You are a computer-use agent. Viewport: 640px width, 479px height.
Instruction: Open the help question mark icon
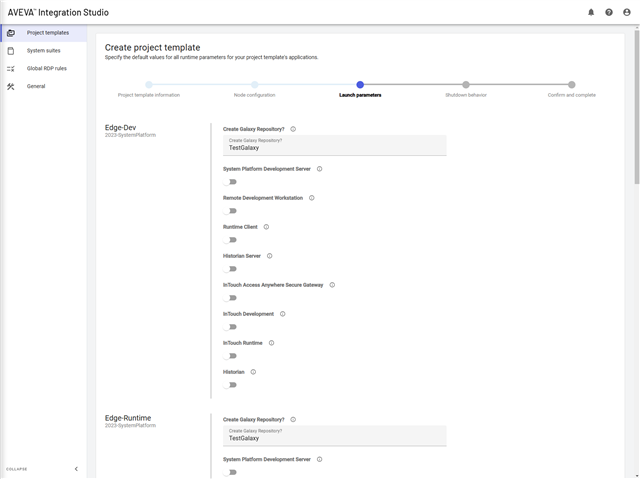pos(609,12)
